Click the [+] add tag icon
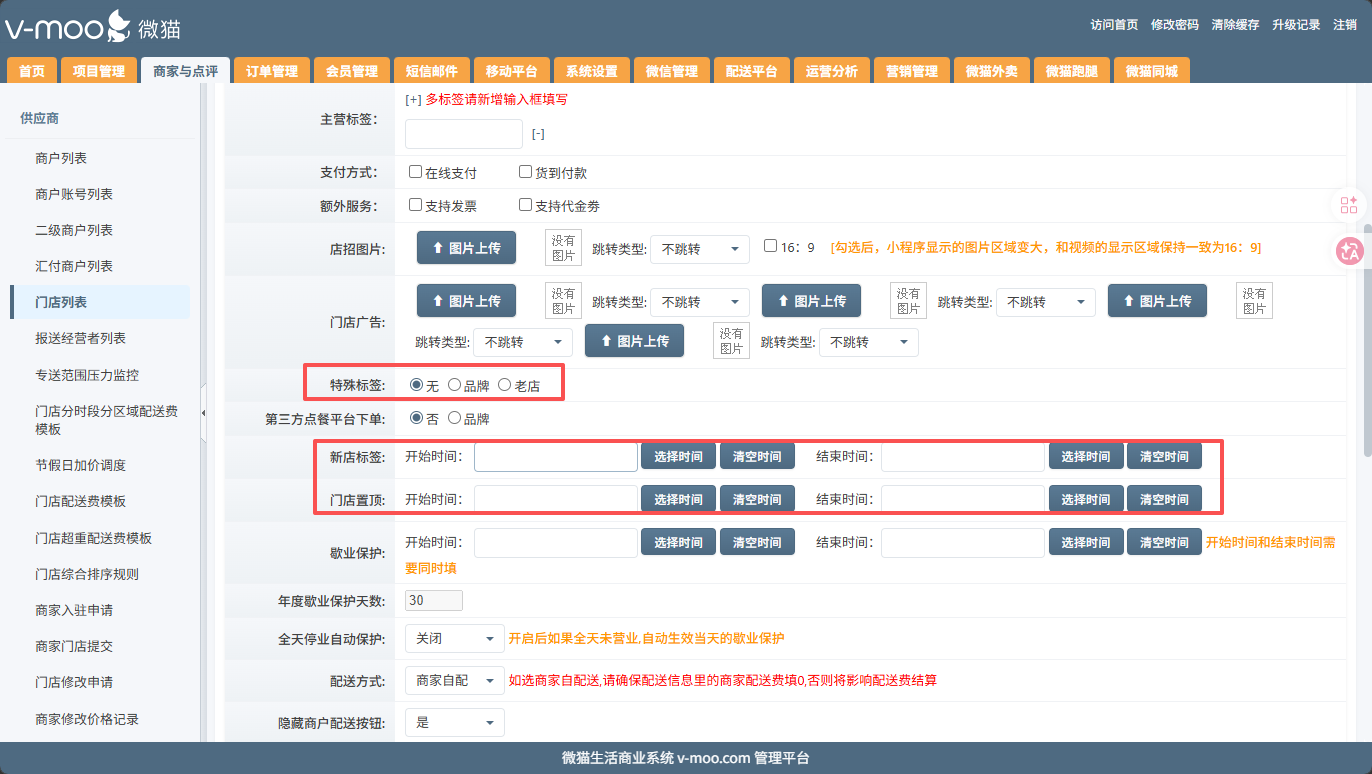This screenshot has width=1372, height=774. point(413,99)
